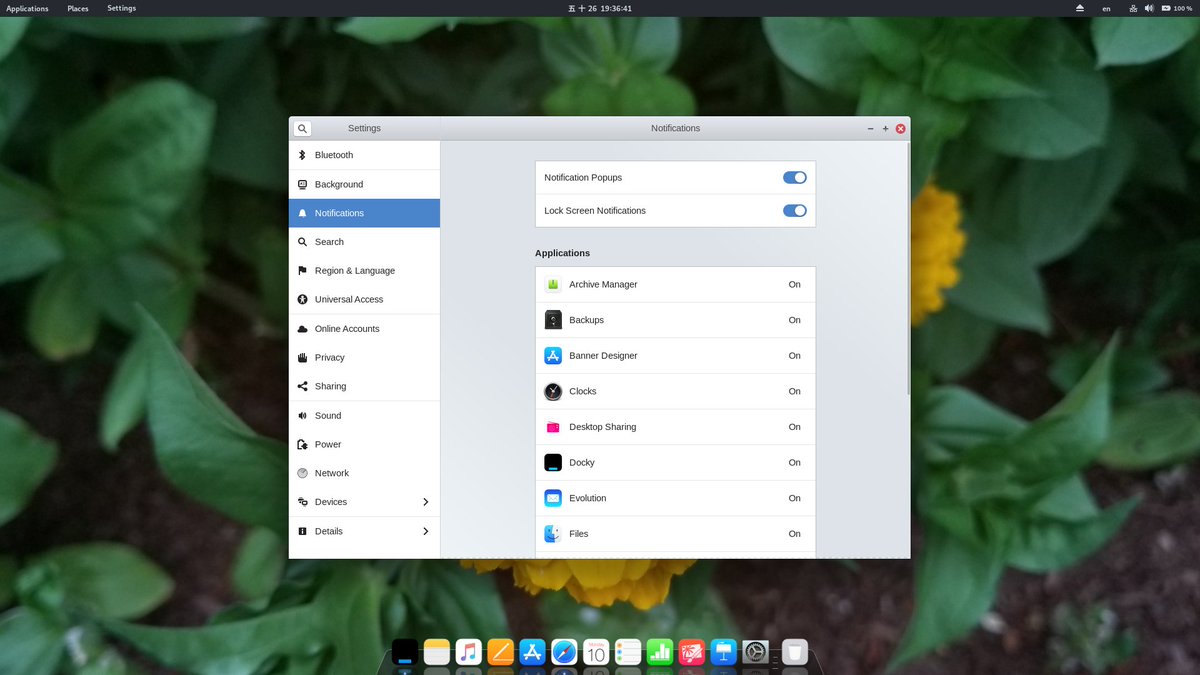Open the System Preferences gear in dock
Image resolution: width=1200 pixels, height=675 pixels.
(756, 652)
